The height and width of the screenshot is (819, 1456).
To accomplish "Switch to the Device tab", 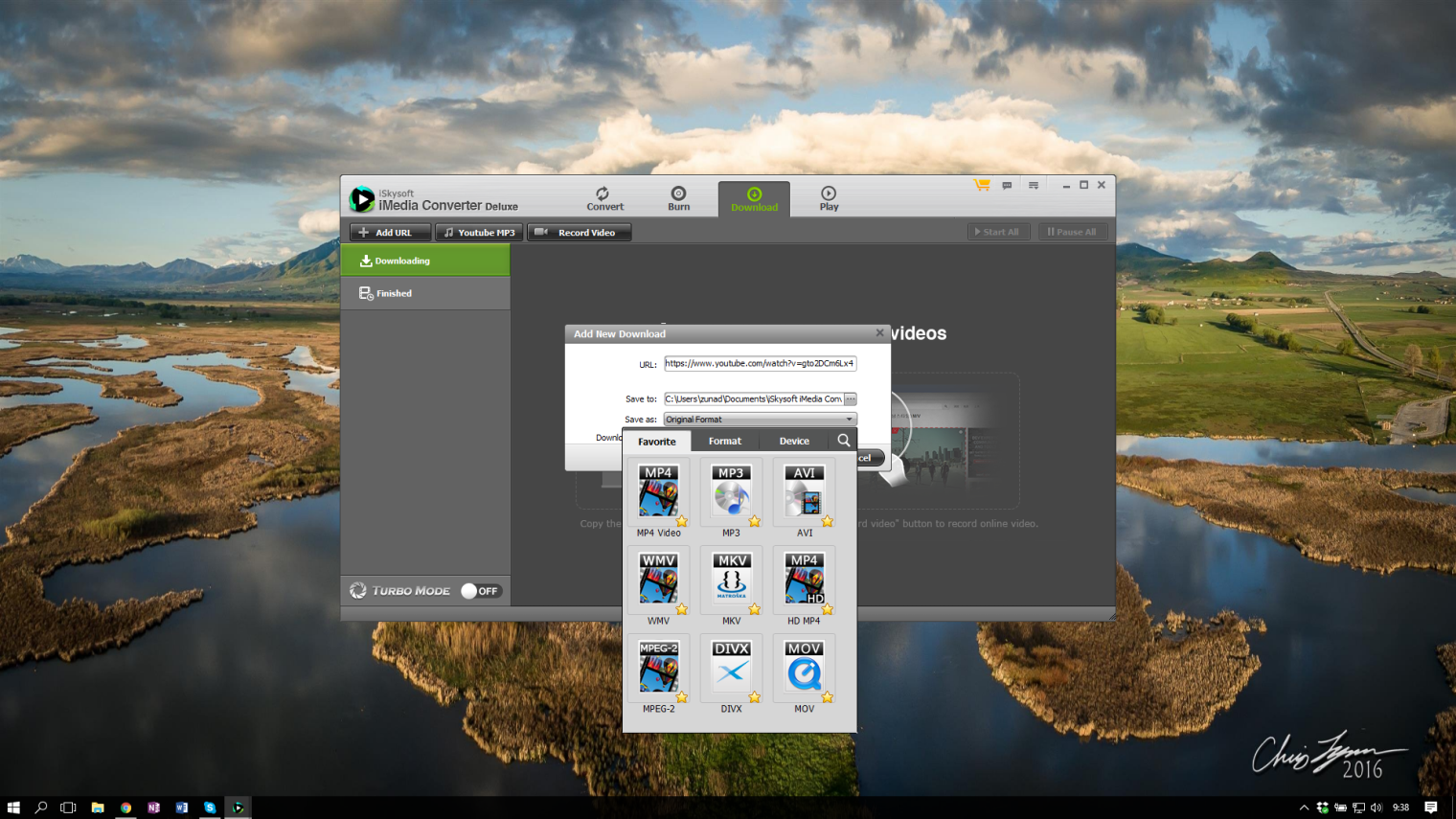I will [794, 441].
